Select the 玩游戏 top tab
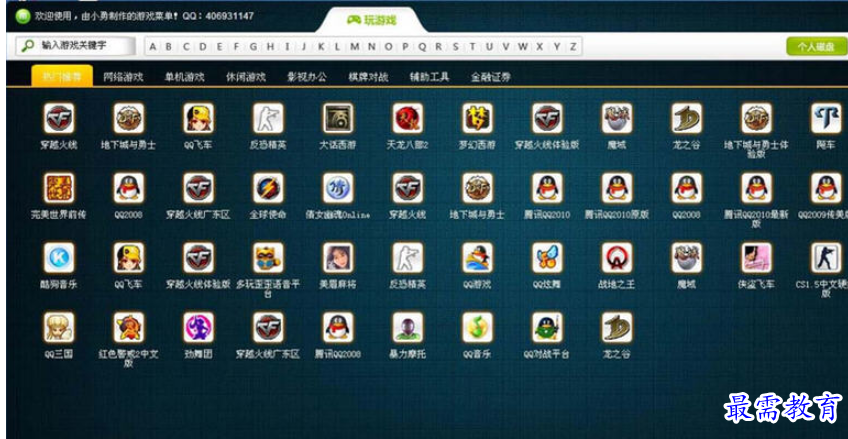The width and height of the screenshot is (848, 439). pyautogui.click(x=372, y=20)
